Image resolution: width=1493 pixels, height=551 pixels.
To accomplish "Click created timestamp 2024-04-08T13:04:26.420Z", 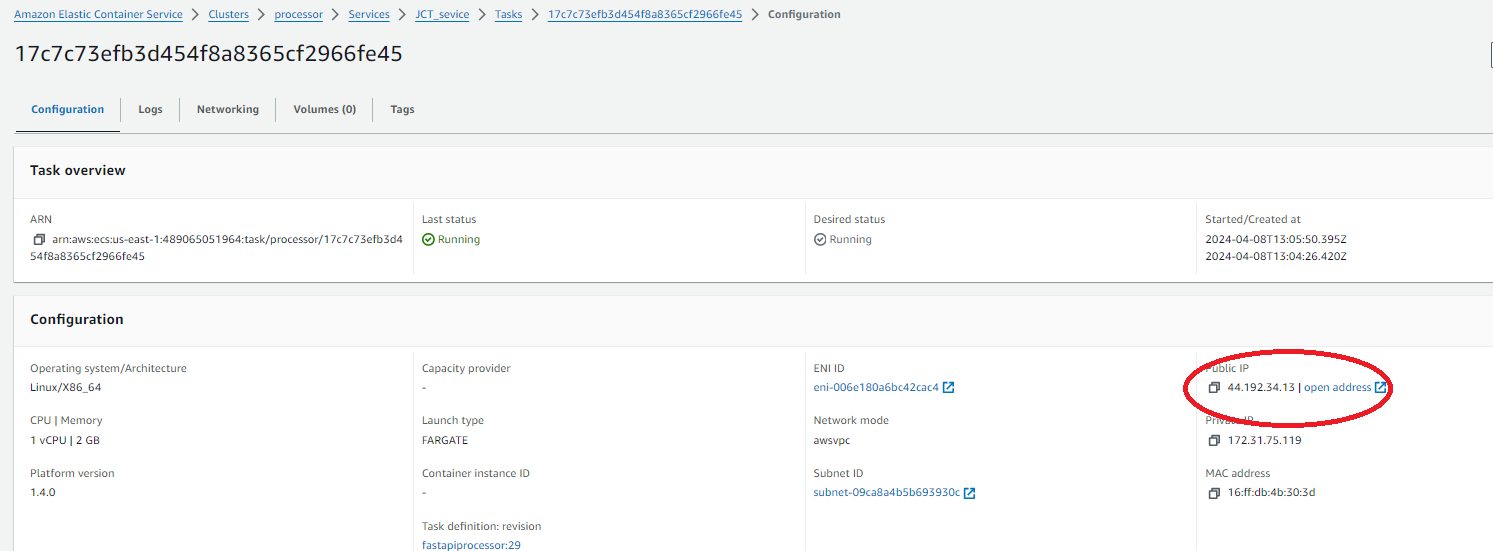I will (1276, 257).
